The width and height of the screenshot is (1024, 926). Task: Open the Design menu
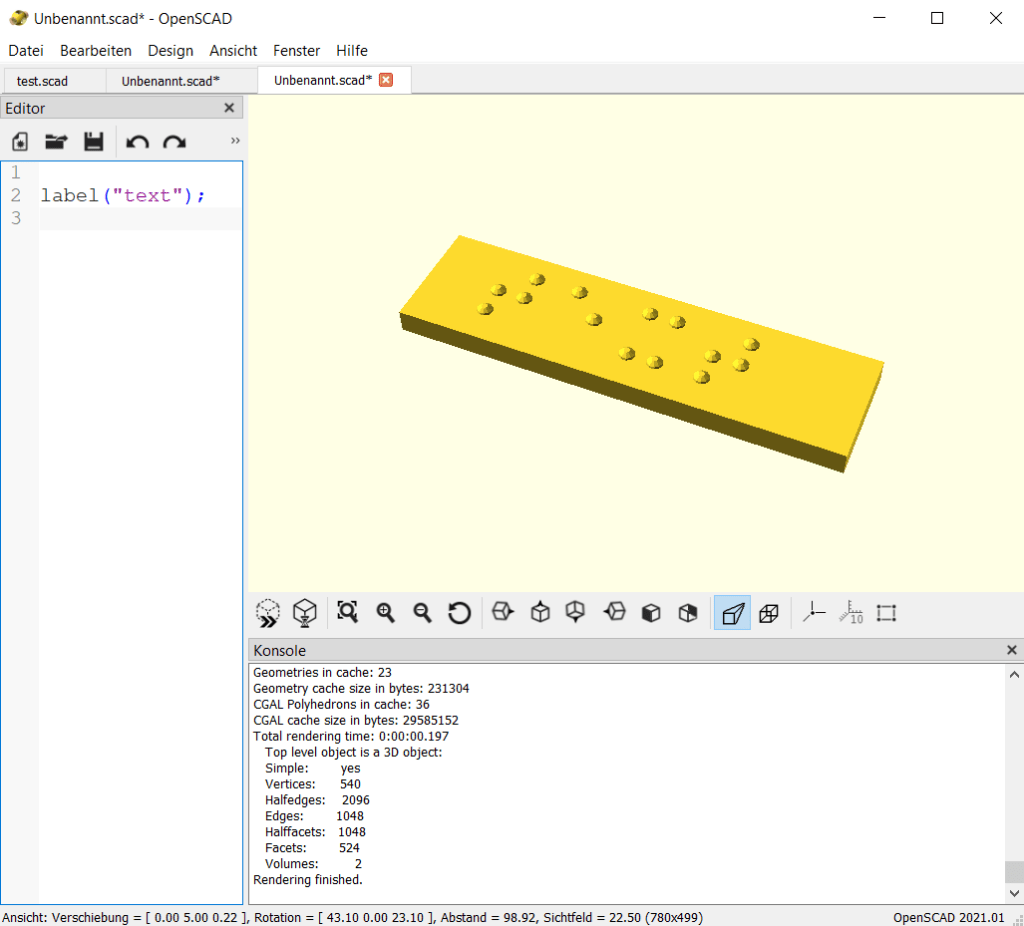(170, 50)
